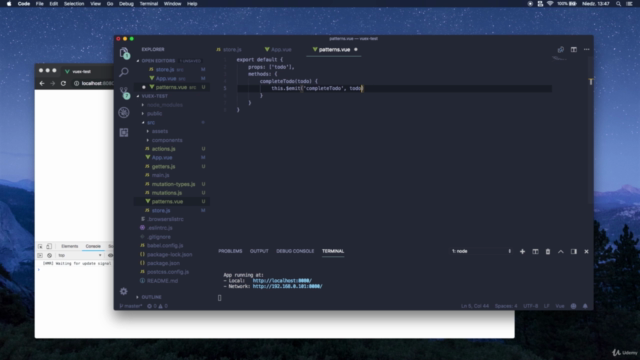
Task: Kill the terminal with the trash icon
Action: pos(548,251)
